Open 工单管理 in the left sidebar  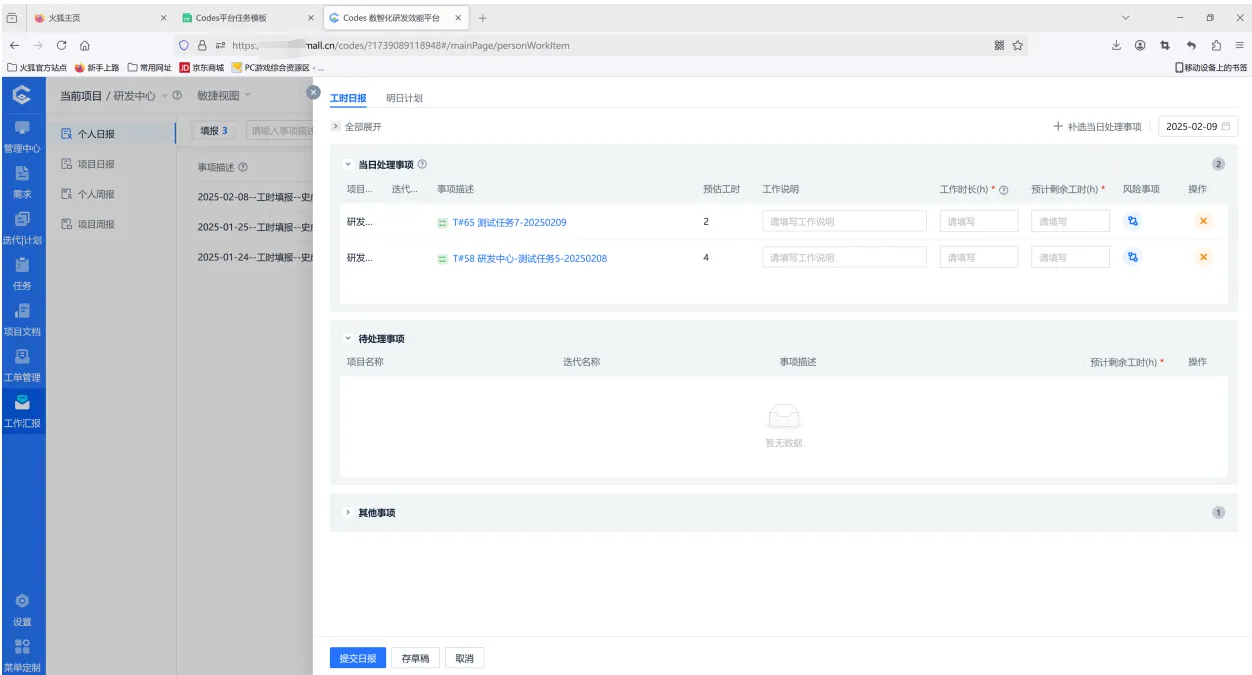tap(22, 366)
